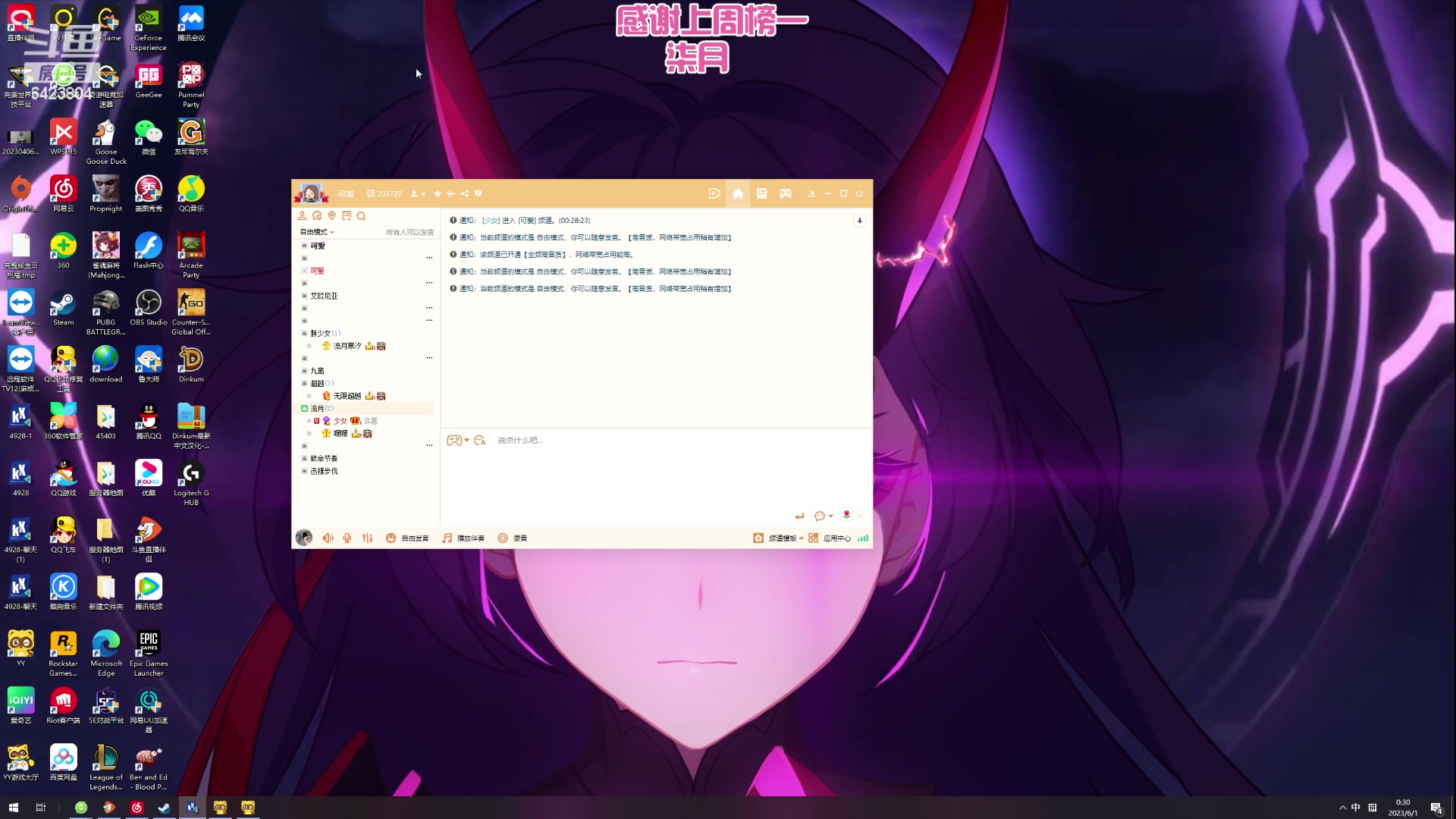Open the home tab in YY header
This screenshot has width=1456, height=819.
pos(737,193)
